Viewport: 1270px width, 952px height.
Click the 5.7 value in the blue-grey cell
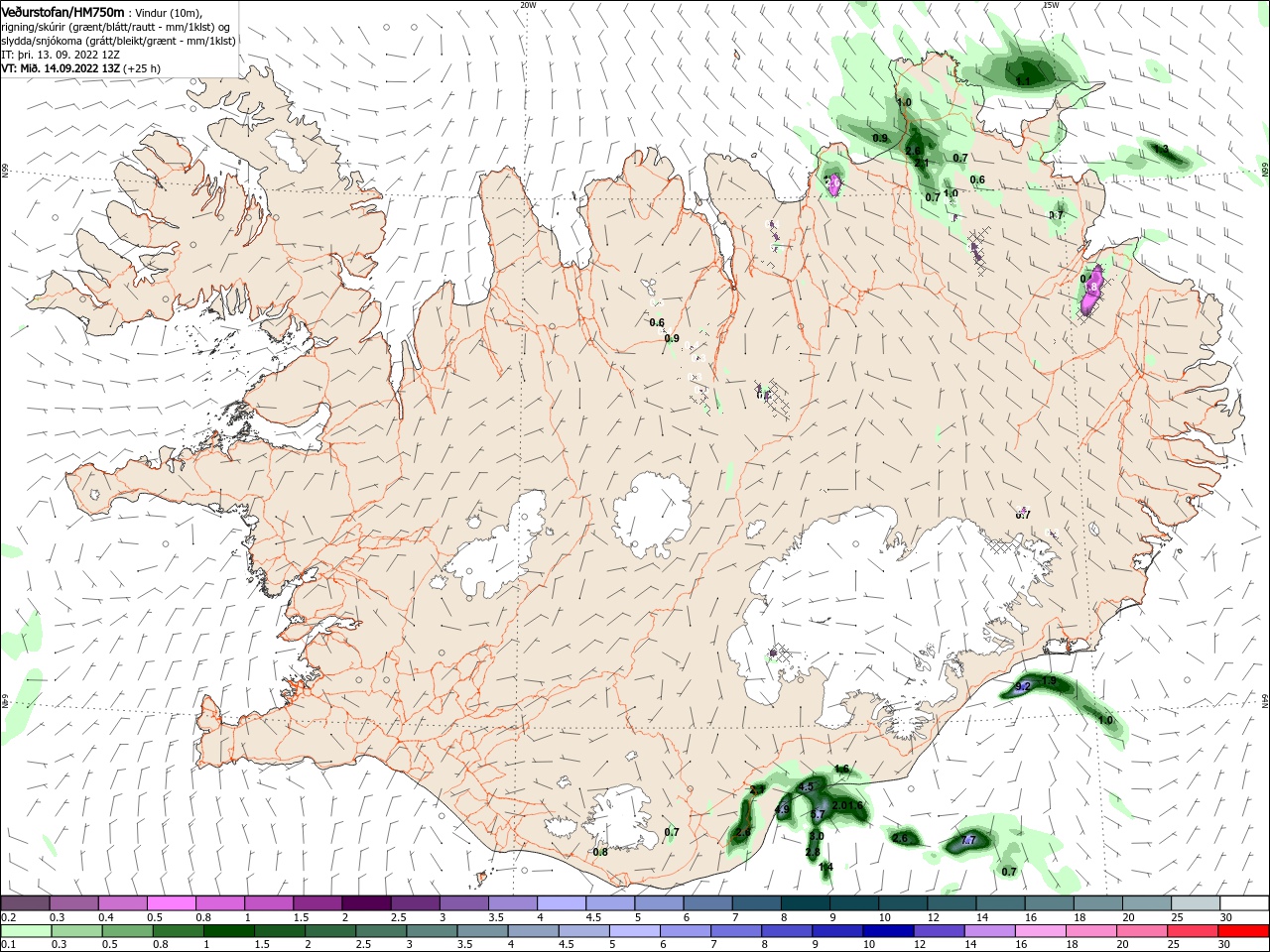pyautogui.click(x=819, y=814)
